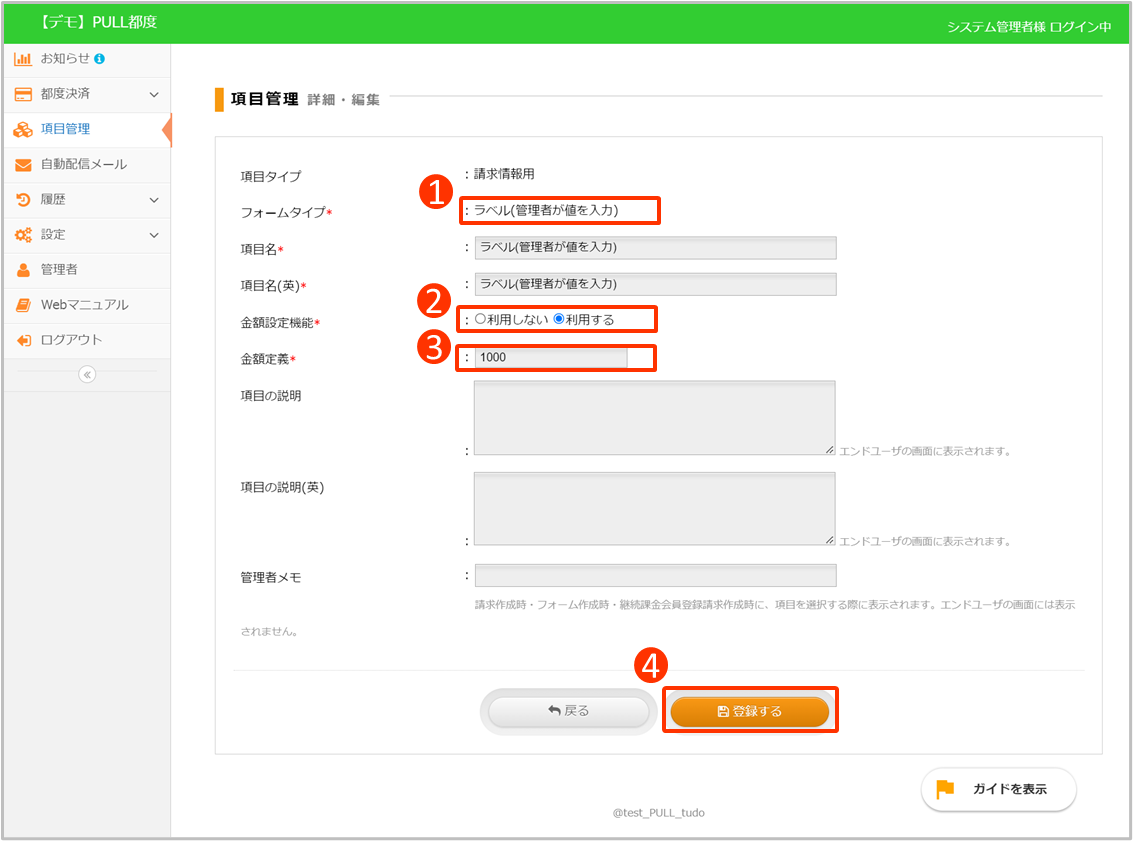
Task: Click the 設定 gears icon
Action: 23,235
